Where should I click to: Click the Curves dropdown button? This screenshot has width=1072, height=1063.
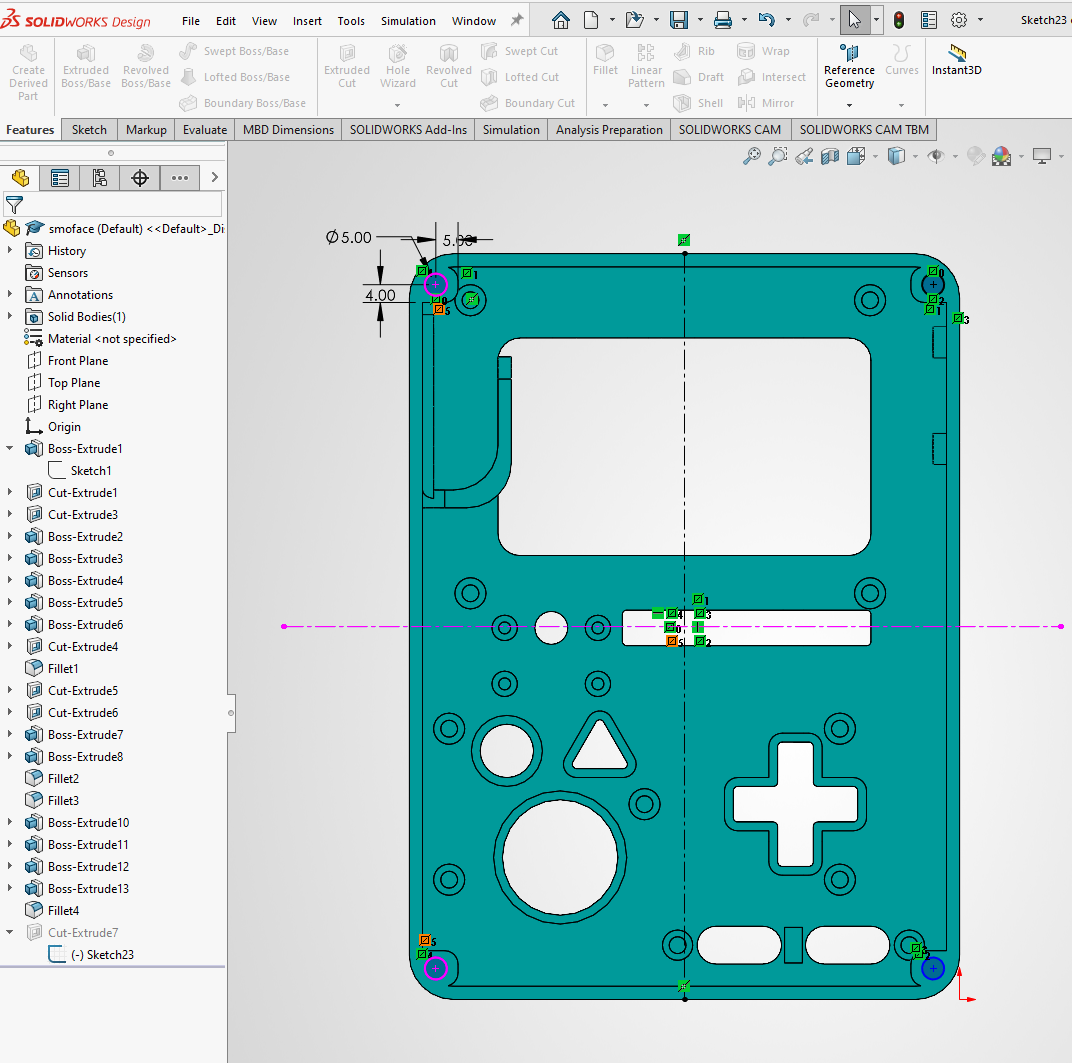coord(901,105)
